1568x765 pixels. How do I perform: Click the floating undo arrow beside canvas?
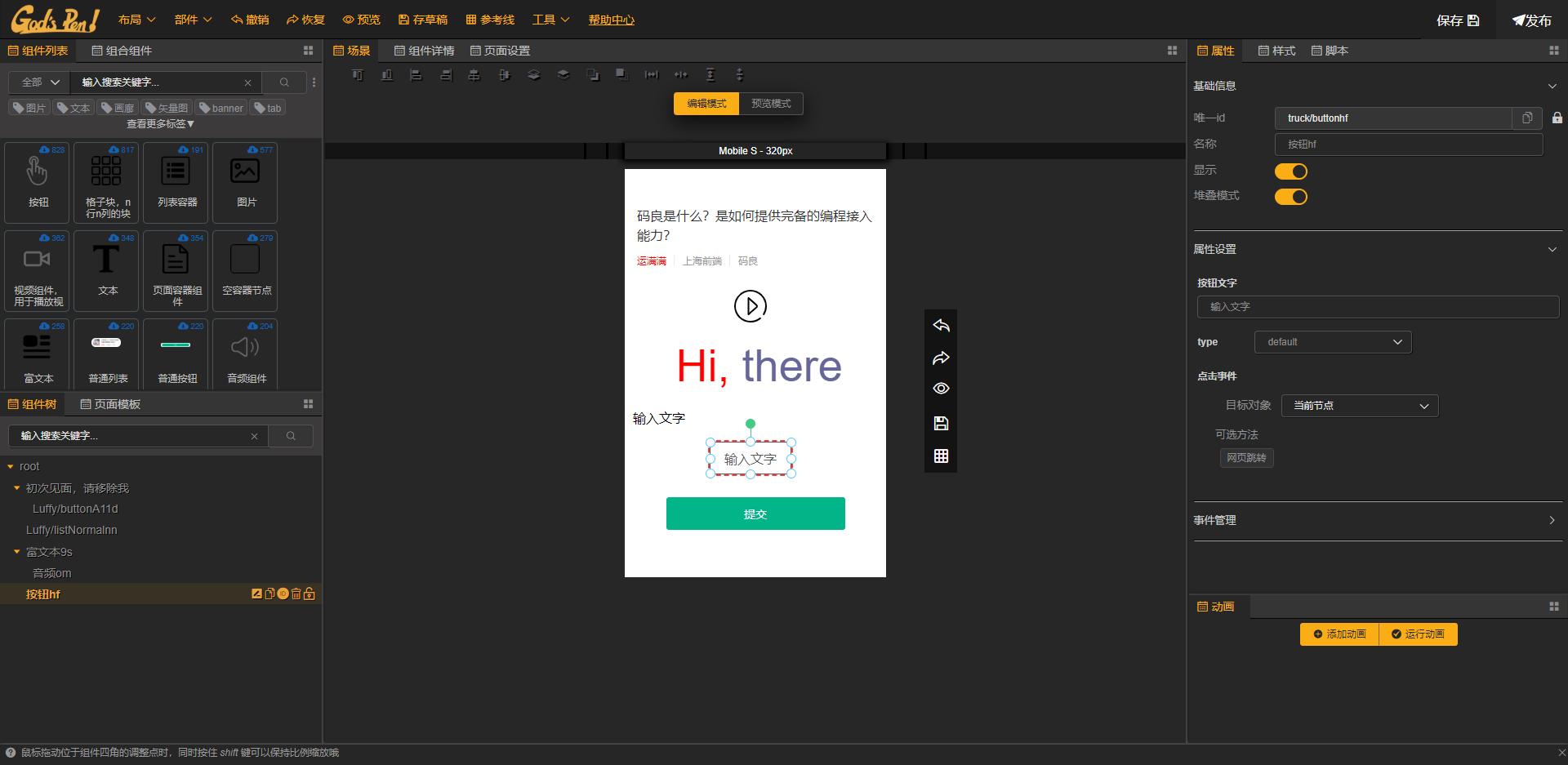click(x=941, y=325)
